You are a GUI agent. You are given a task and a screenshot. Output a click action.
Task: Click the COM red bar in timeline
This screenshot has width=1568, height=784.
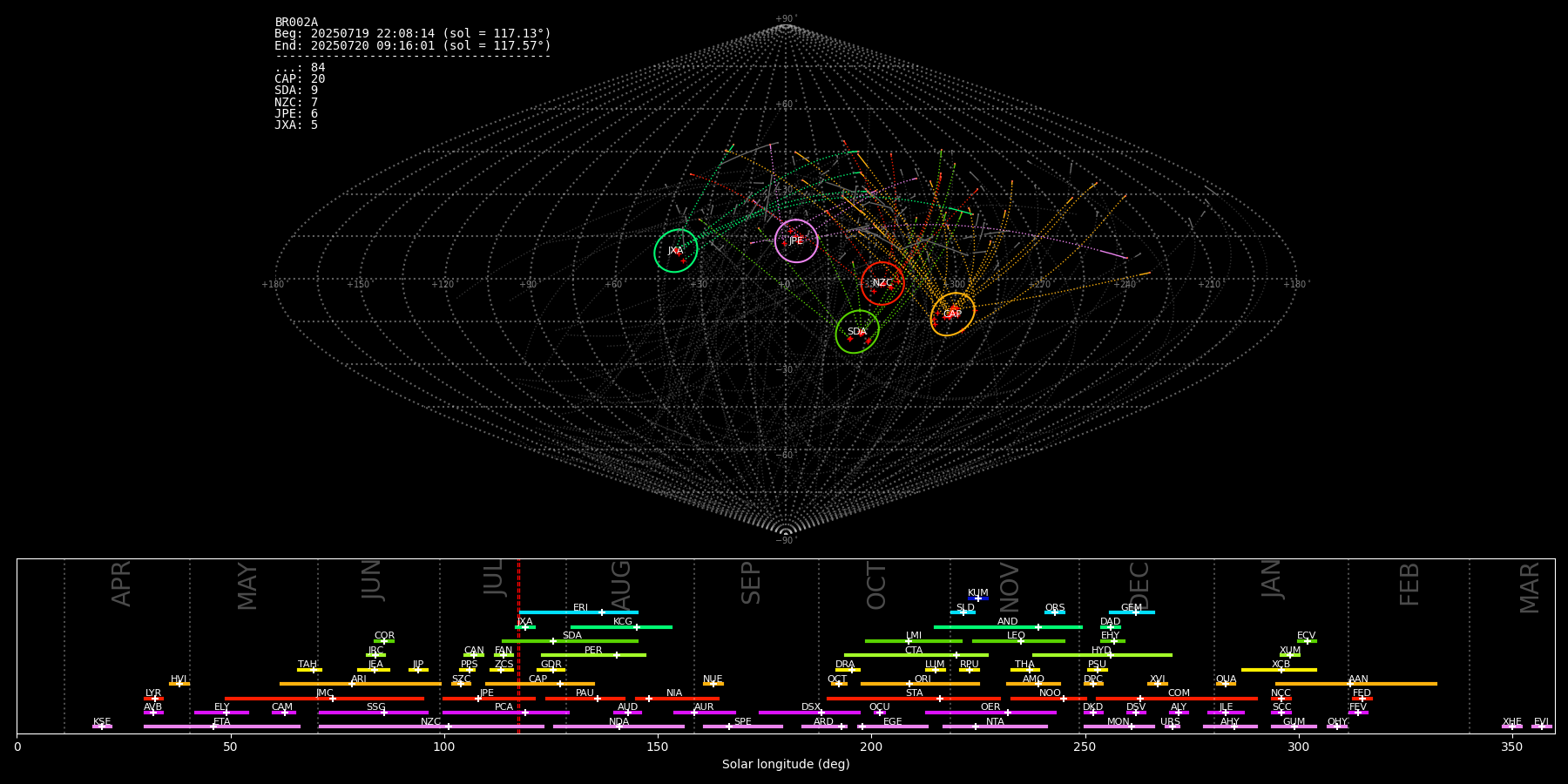1178,698
